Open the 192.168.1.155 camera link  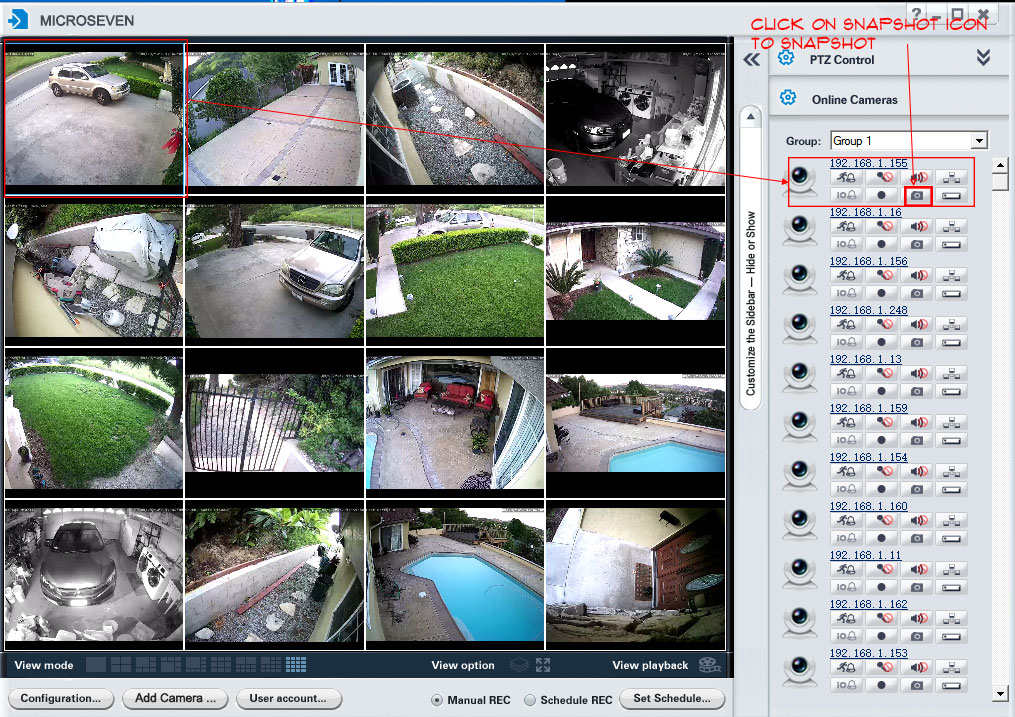[x=869, y=163]
